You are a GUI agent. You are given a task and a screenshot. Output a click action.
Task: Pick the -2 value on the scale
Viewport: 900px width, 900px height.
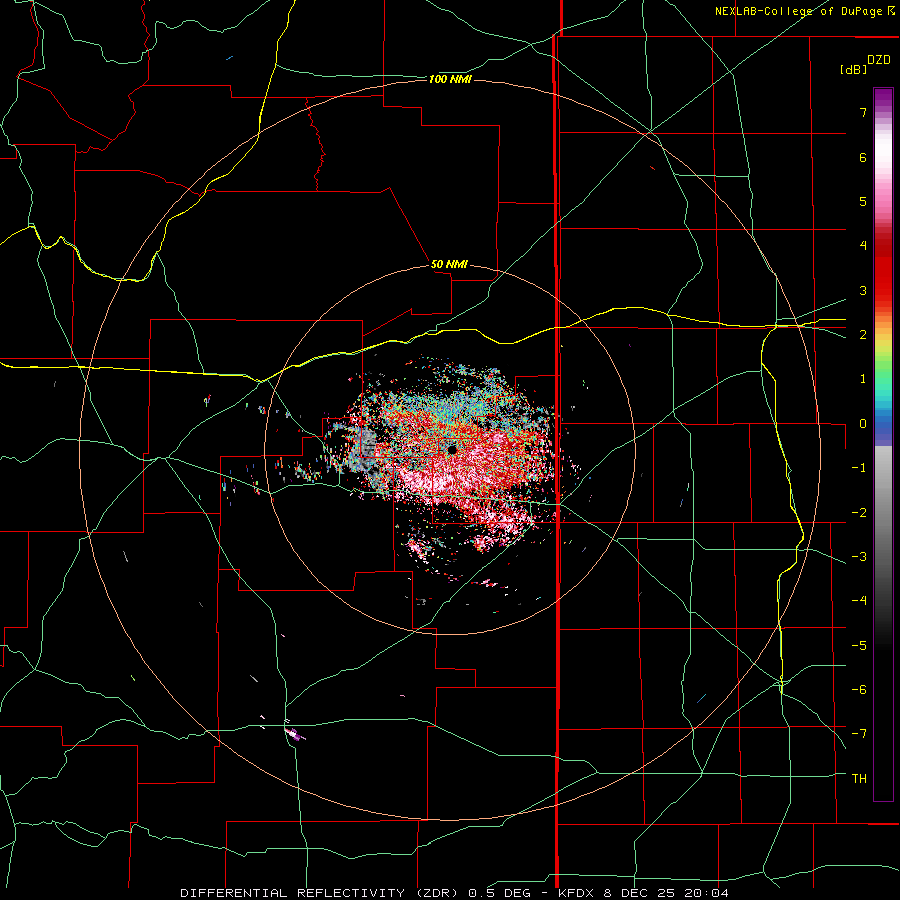pyautogui.click(x=859, y=512)
